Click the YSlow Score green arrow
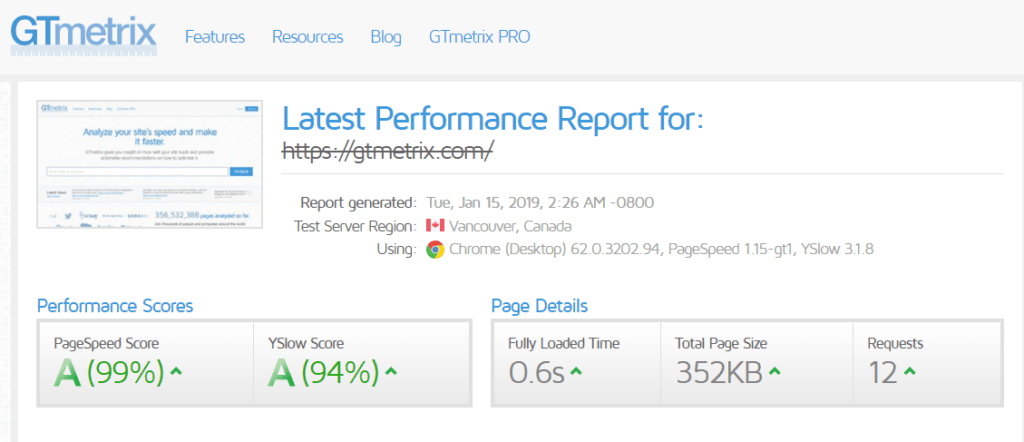This screenshot has width=1024, height=442. point(391,371)
